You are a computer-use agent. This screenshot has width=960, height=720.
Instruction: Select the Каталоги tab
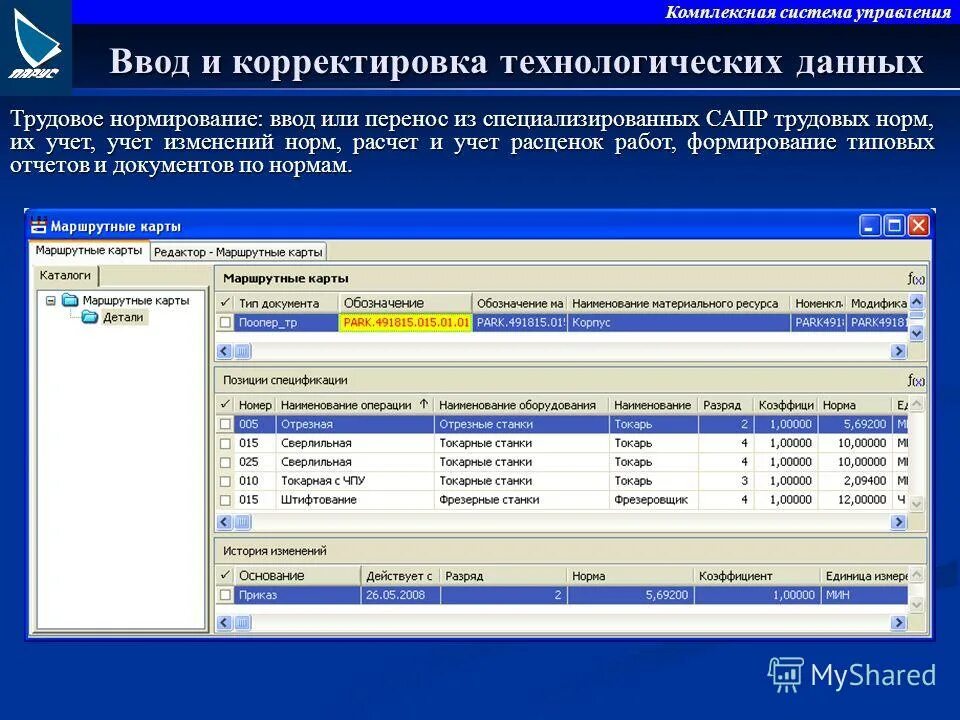pos(66,276)
